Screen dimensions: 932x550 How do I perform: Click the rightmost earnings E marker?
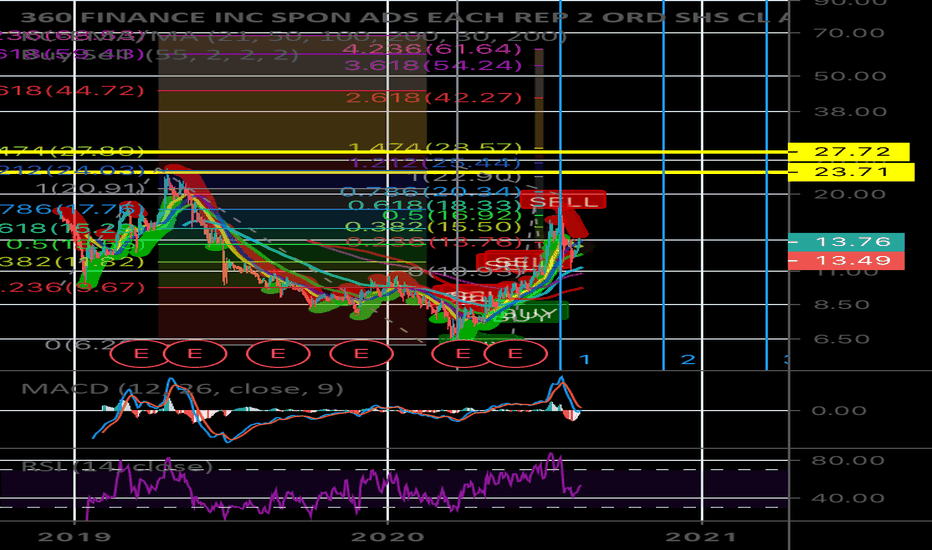coord(515,354)
